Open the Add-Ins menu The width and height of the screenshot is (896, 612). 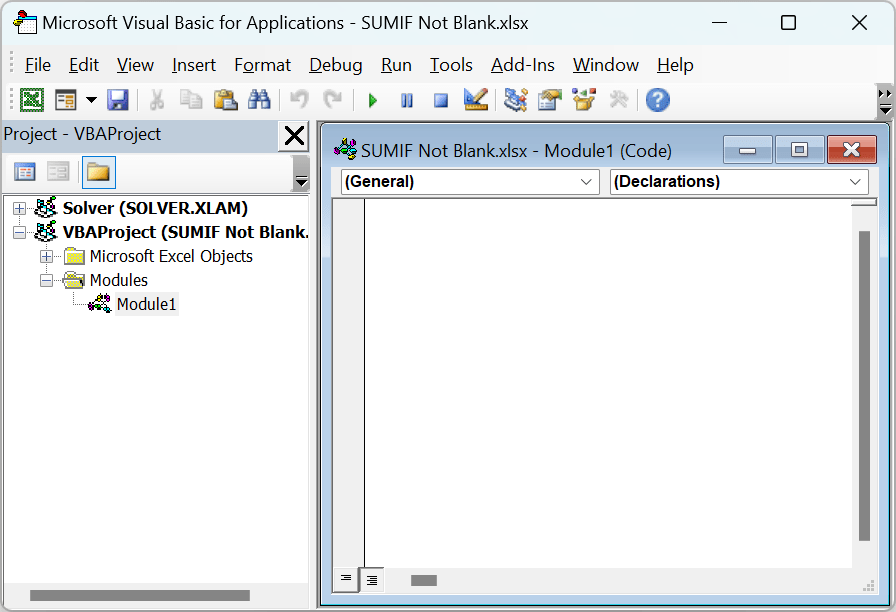522,64
